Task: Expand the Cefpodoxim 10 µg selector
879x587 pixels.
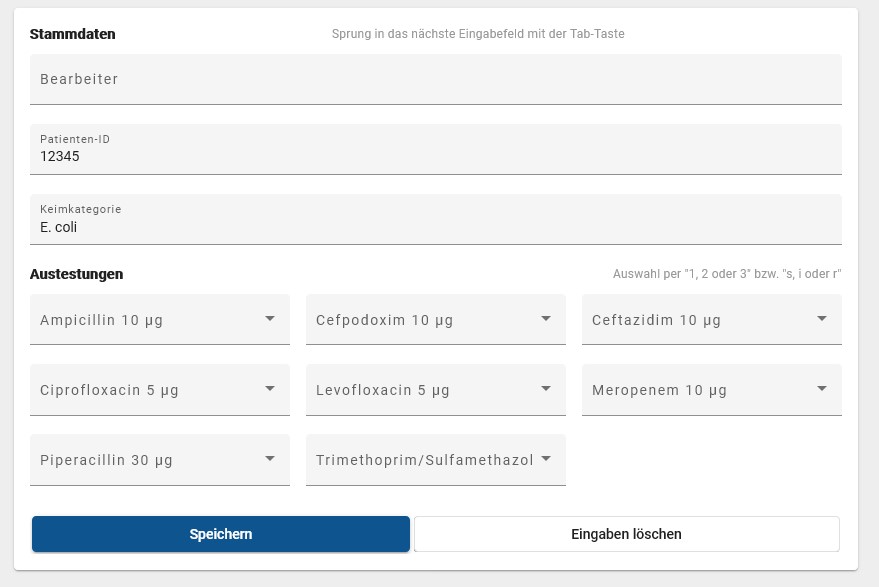Action: point(436,320)
